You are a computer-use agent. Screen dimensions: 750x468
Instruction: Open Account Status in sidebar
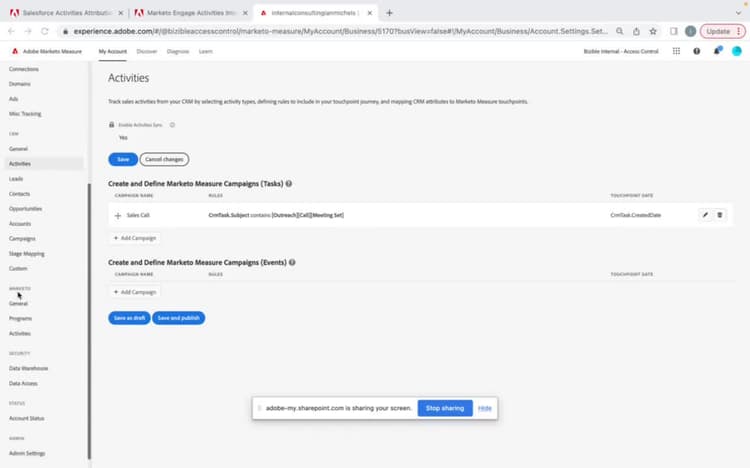(27, 418)
